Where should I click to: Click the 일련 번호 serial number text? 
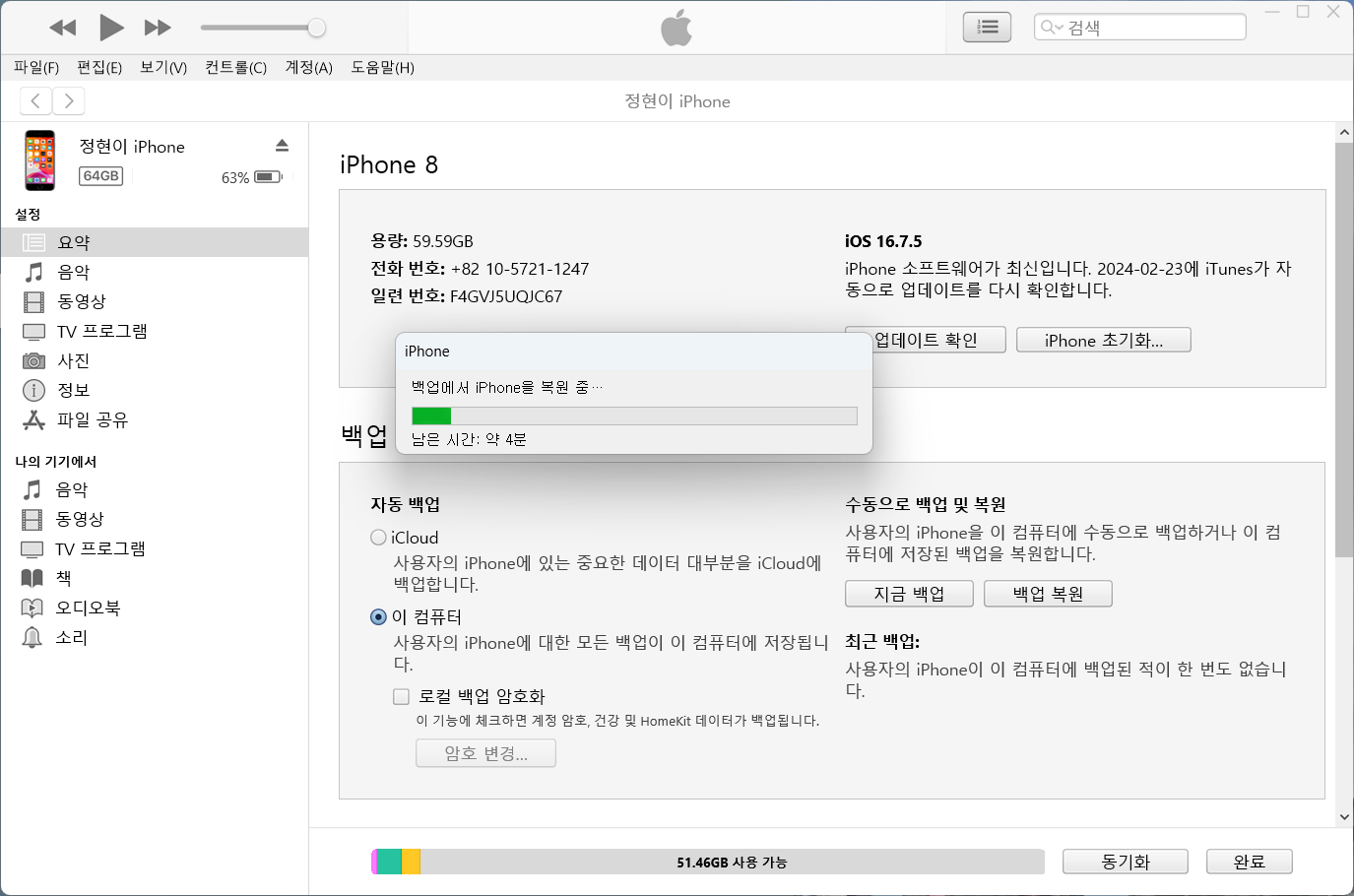point(467,296)
